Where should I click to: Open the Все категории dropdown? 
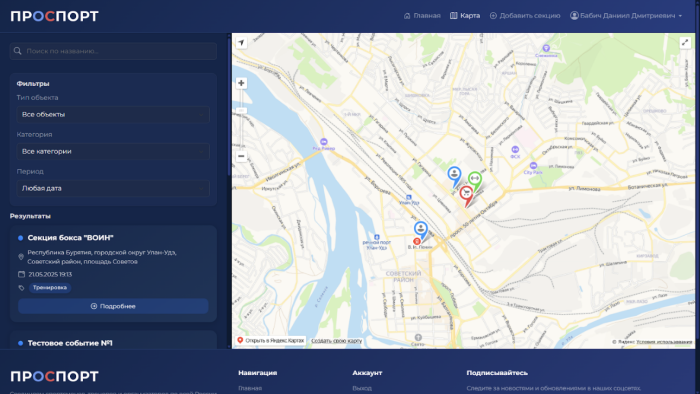coord(113,152)
